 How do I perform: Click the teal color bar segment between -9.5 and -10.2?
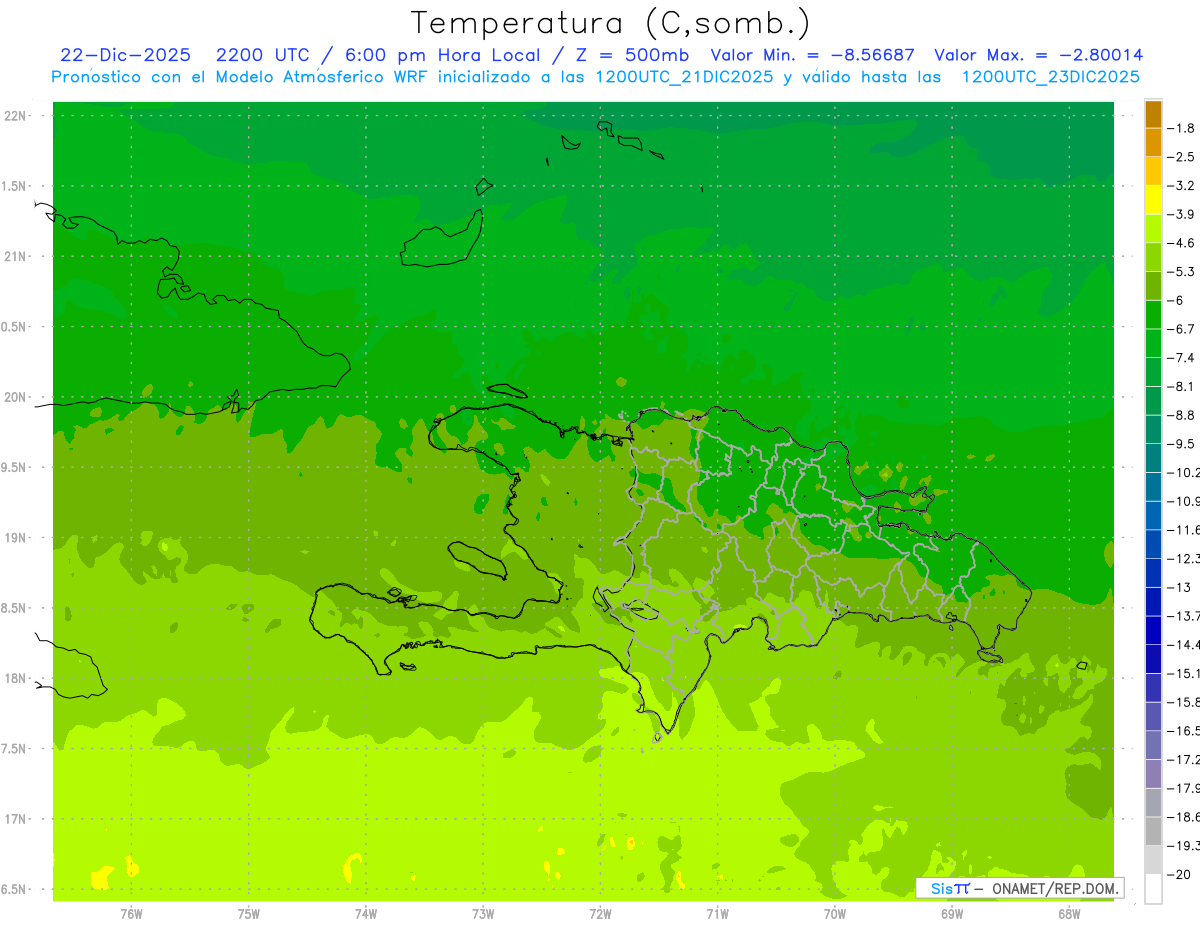pyautogui.click(x=1153, y=458)
